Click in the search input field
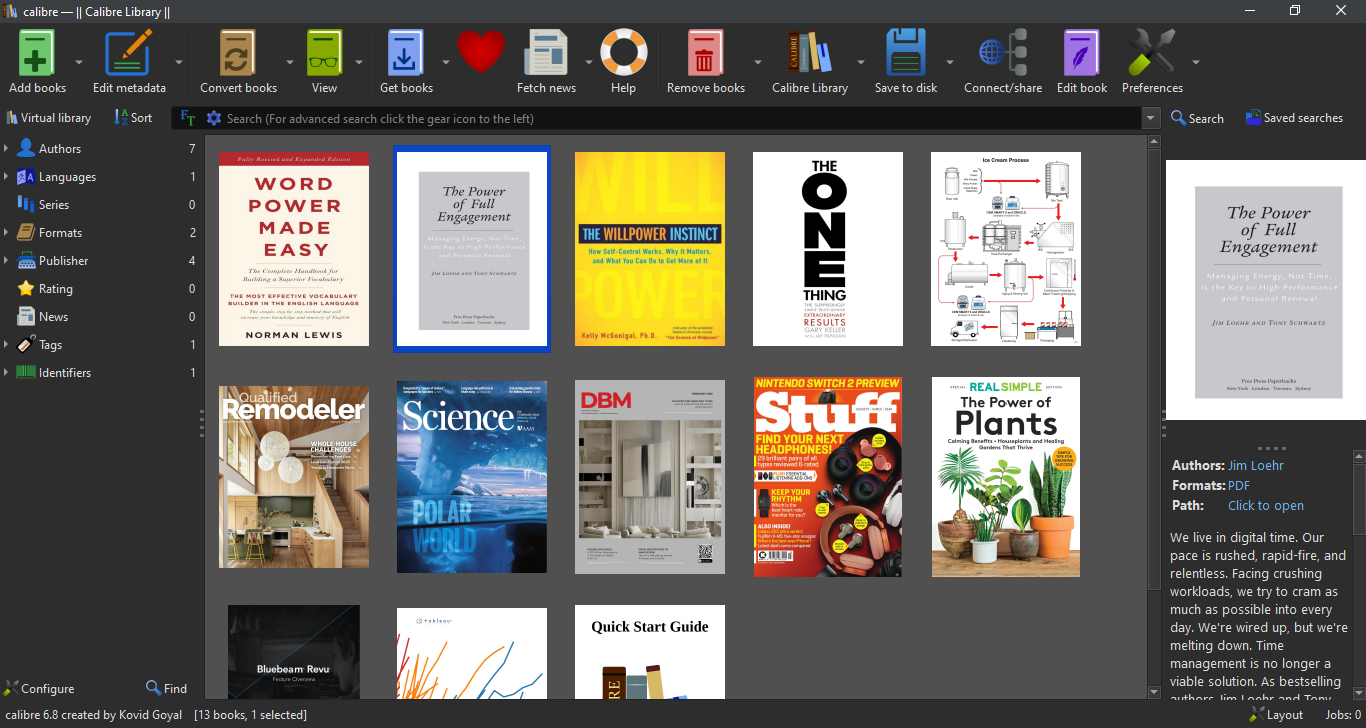 (x=682, y=118)
